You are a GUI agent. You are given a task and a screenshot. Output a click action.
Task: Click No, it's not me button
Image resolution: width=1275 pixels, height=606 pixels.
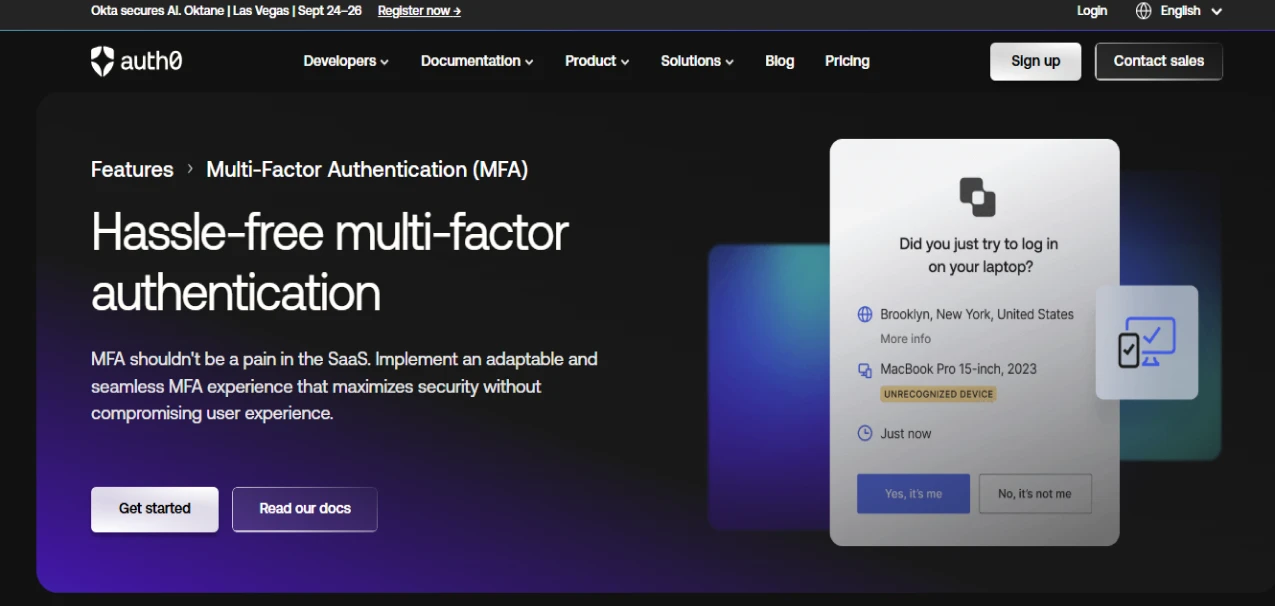1035,494
